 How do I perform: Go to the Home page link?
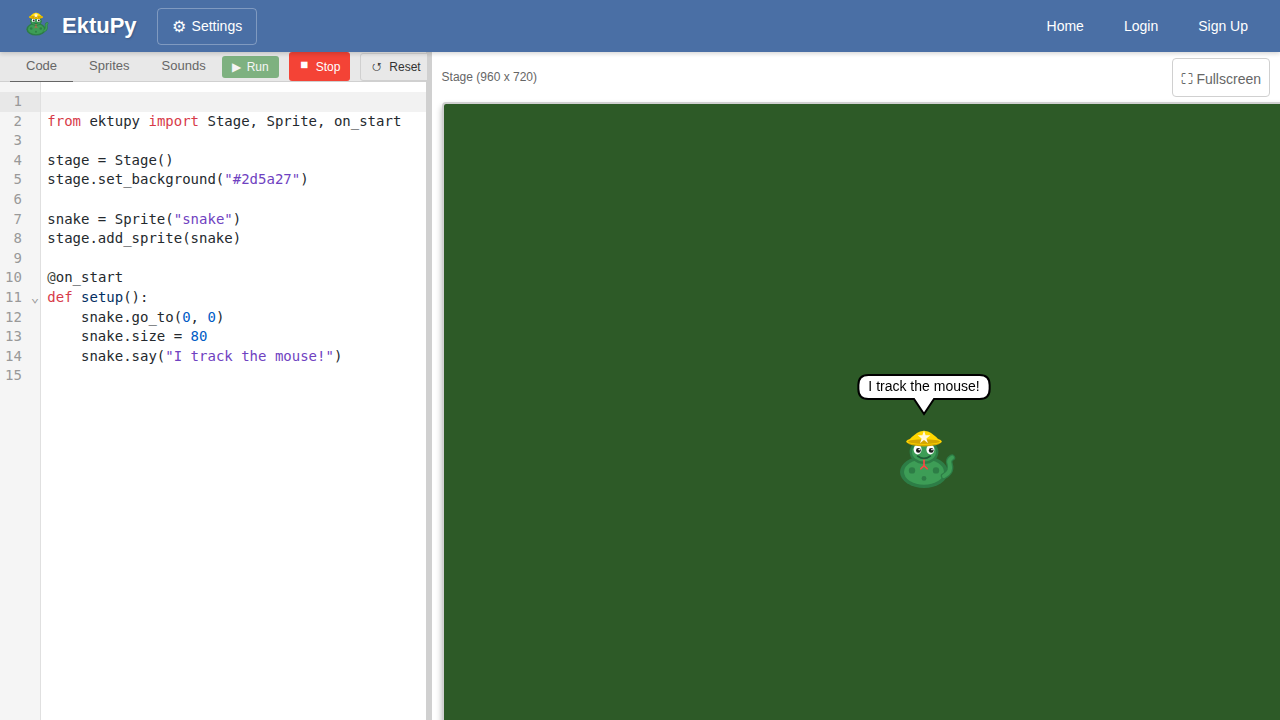pyautogui.click(x=1064, y=26)
